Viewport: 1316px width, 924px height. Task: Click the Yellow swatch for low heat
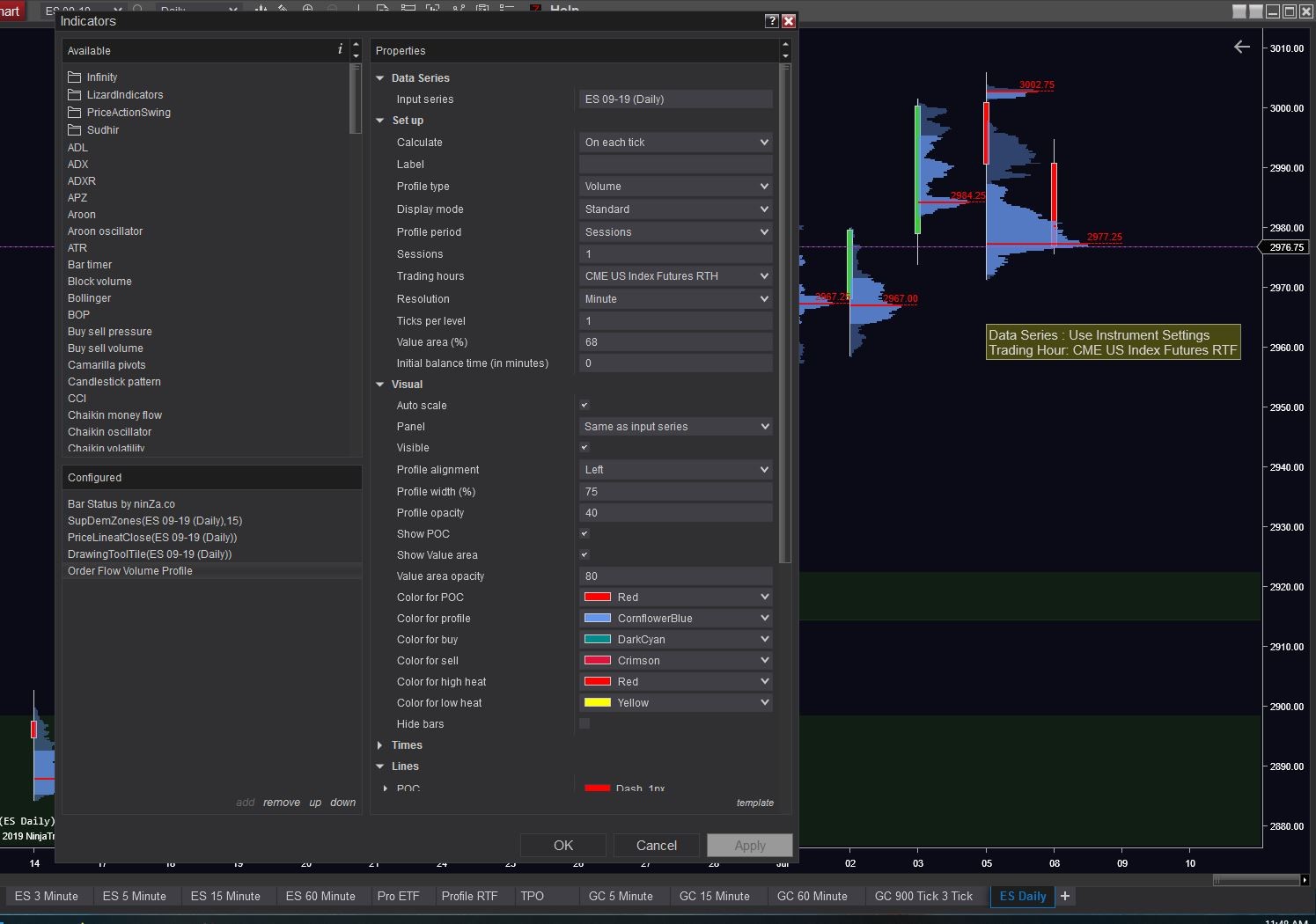coord(598,703)
